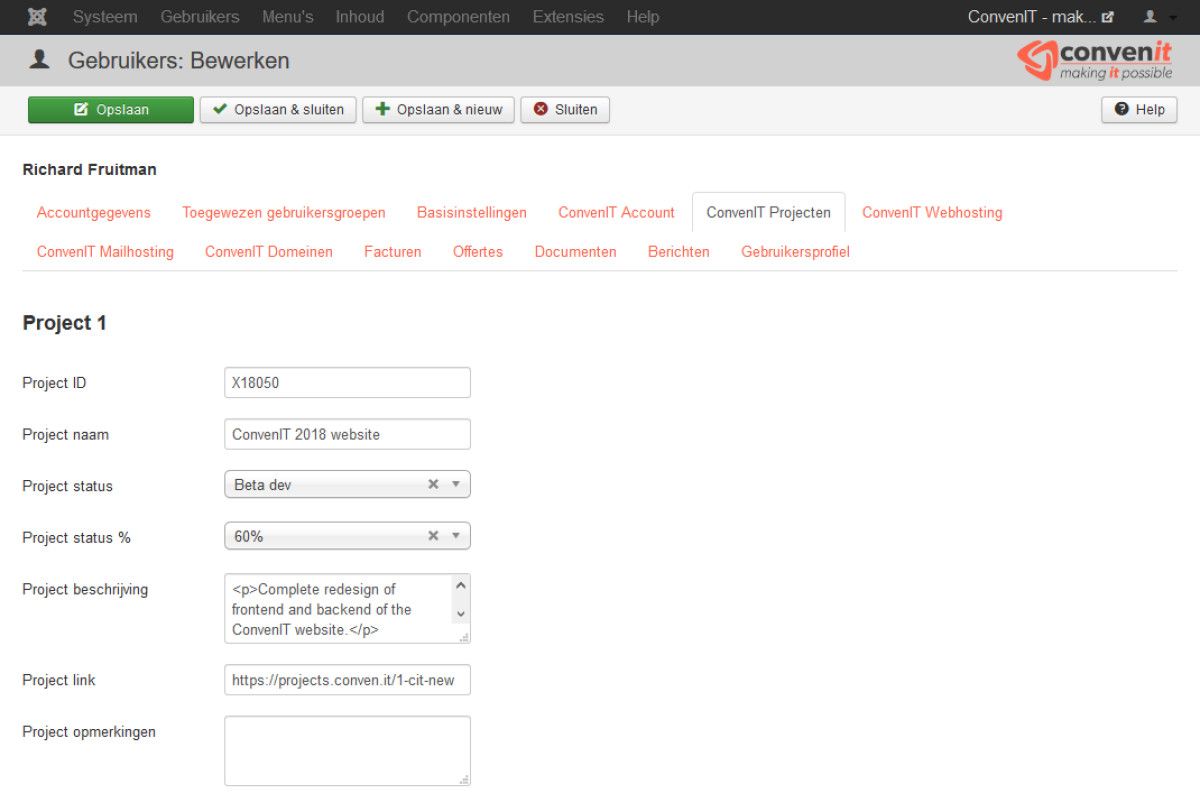Click Opslaan & sluiten button
This screenshot has height=800, width=1200.
278,110
